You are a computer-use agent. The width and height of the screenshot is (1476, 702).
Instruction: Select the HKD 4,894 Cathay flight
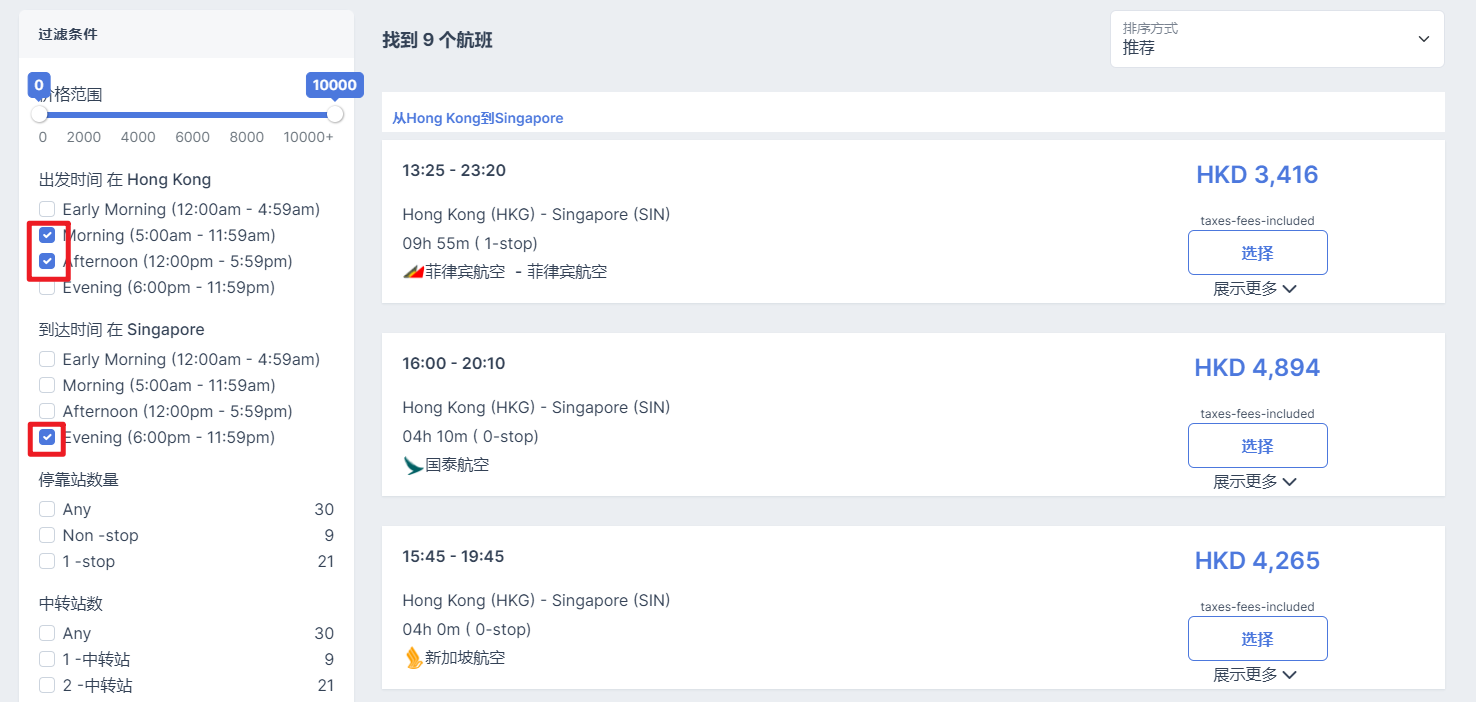pos(1257,446)
